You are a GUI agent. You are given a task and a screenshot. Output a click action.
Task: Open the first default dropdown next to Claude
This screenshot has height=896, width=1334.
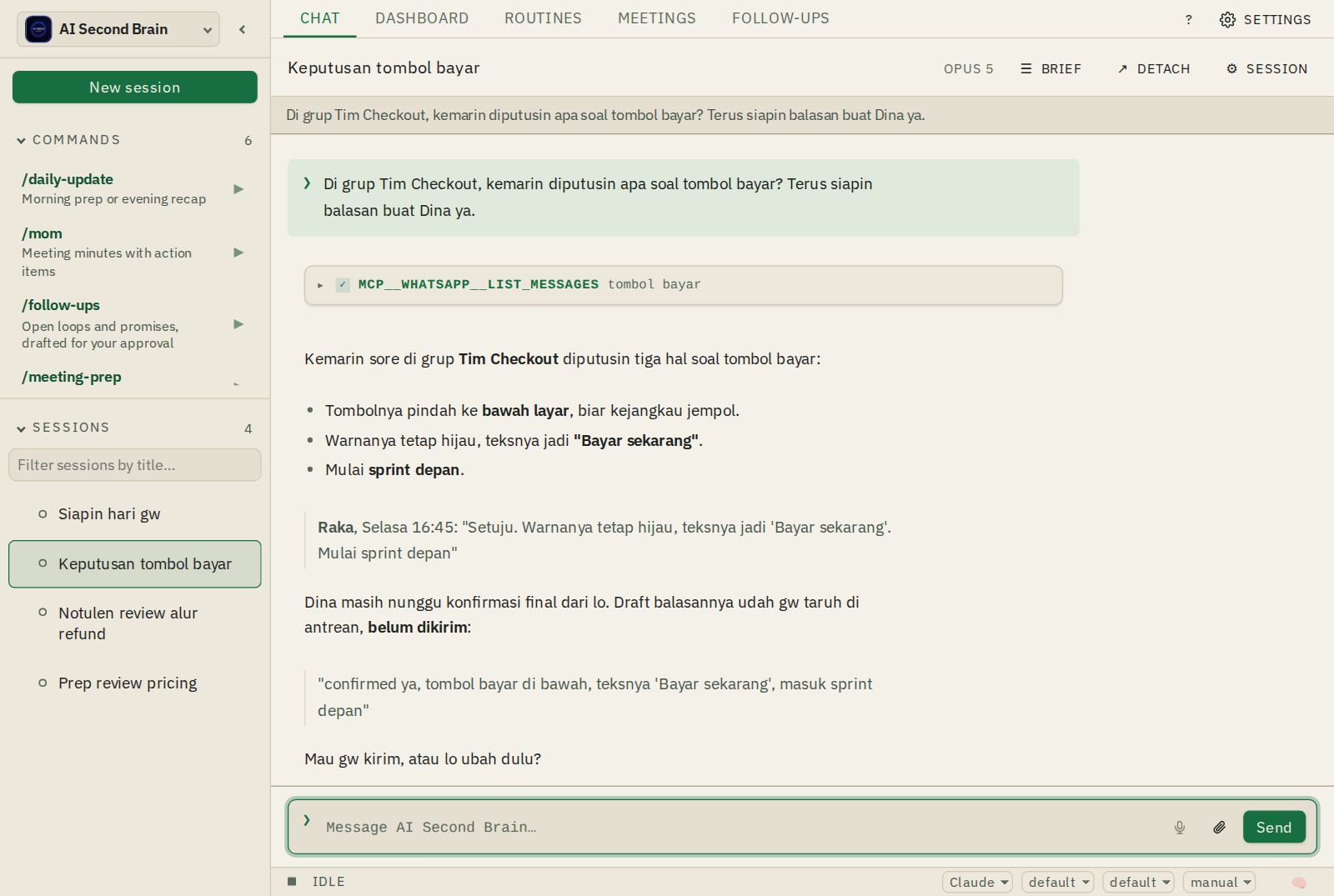point(1058,882)
